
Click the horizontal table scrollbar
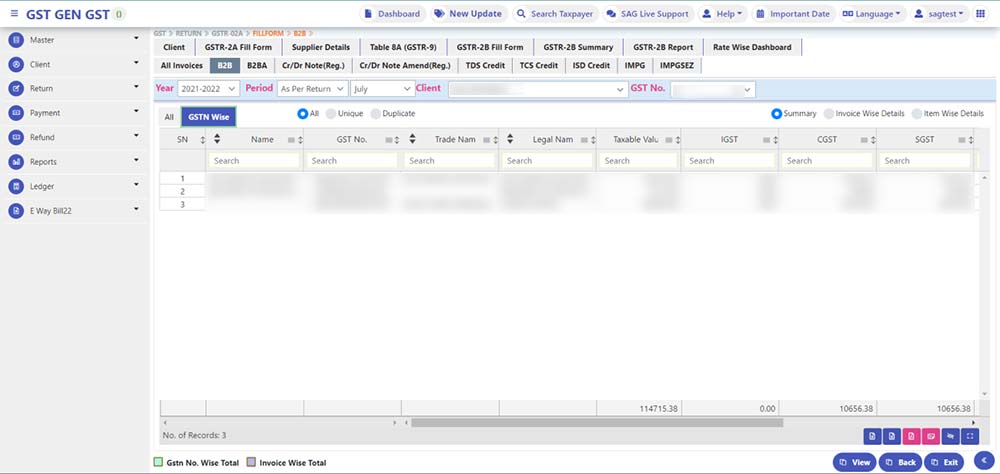pos(600,423)
